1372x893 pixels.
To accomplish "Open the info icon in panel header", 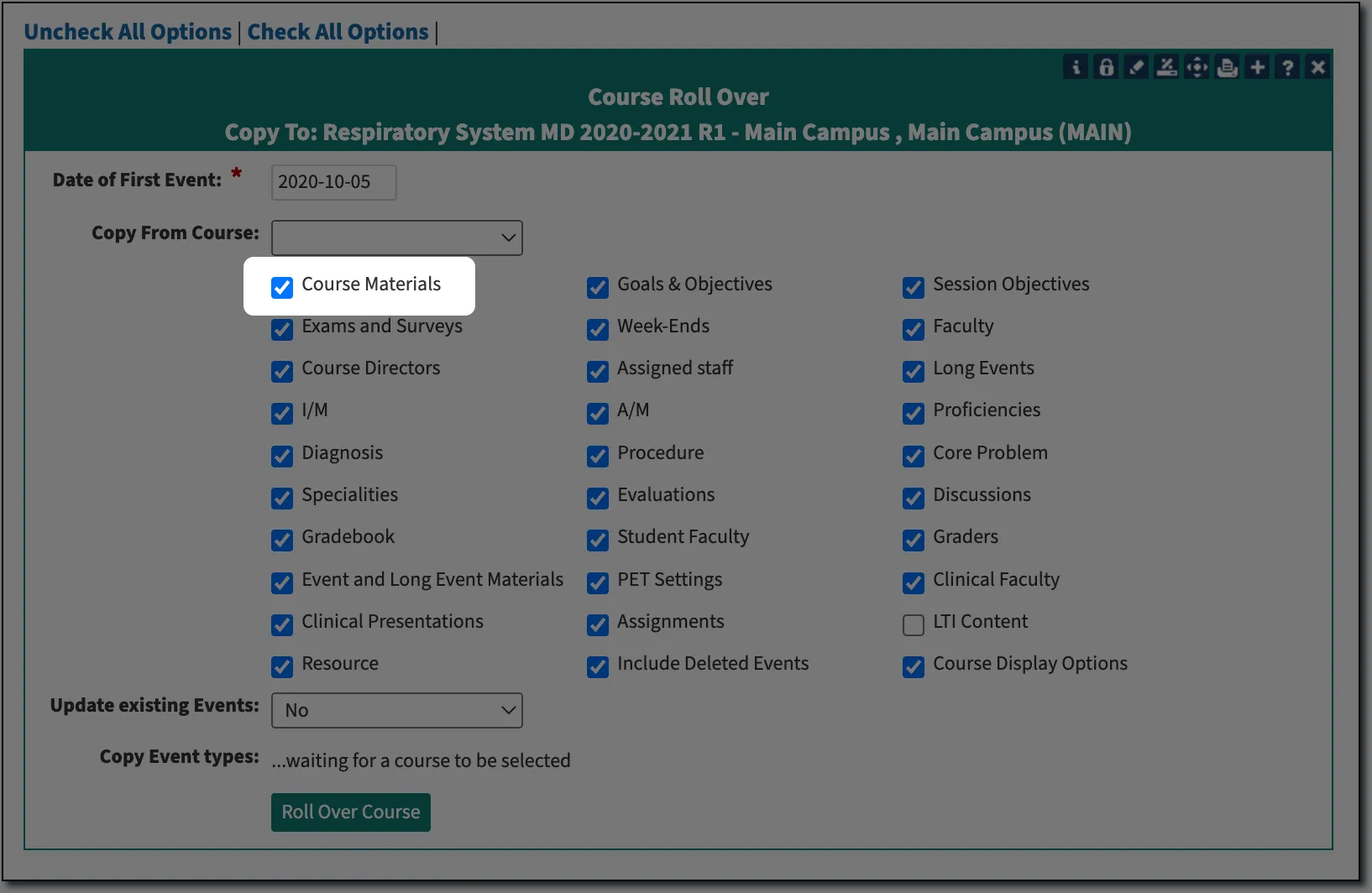I will tap(1076, 67).
